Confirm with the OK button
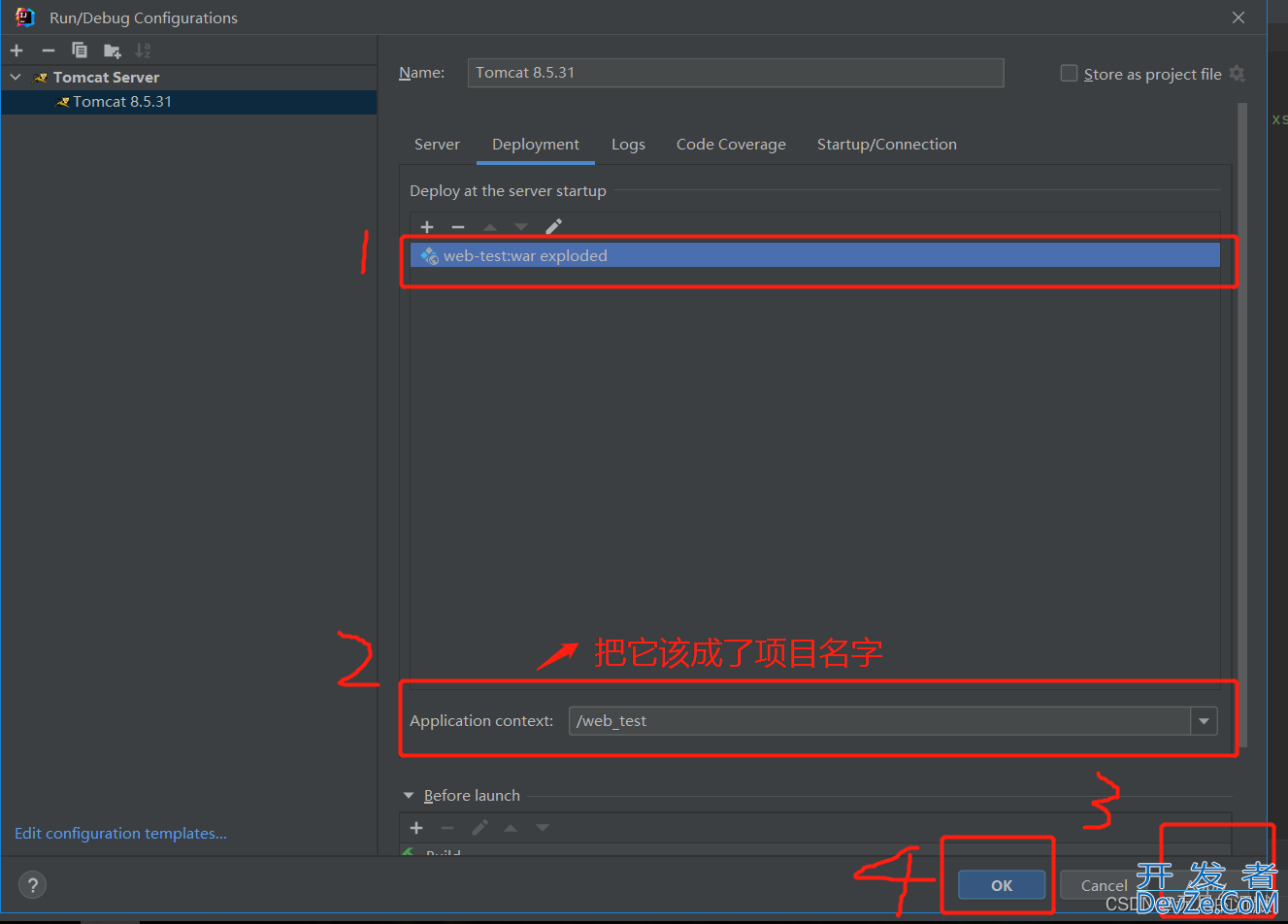The height and width of the screenshot is (924, 1288). 1002,885
